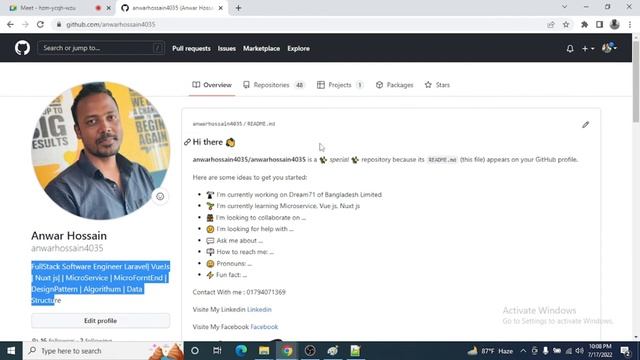640x360 pixels.
Task: Click the link anchor beside Hi there
Action: coord(187,142)
